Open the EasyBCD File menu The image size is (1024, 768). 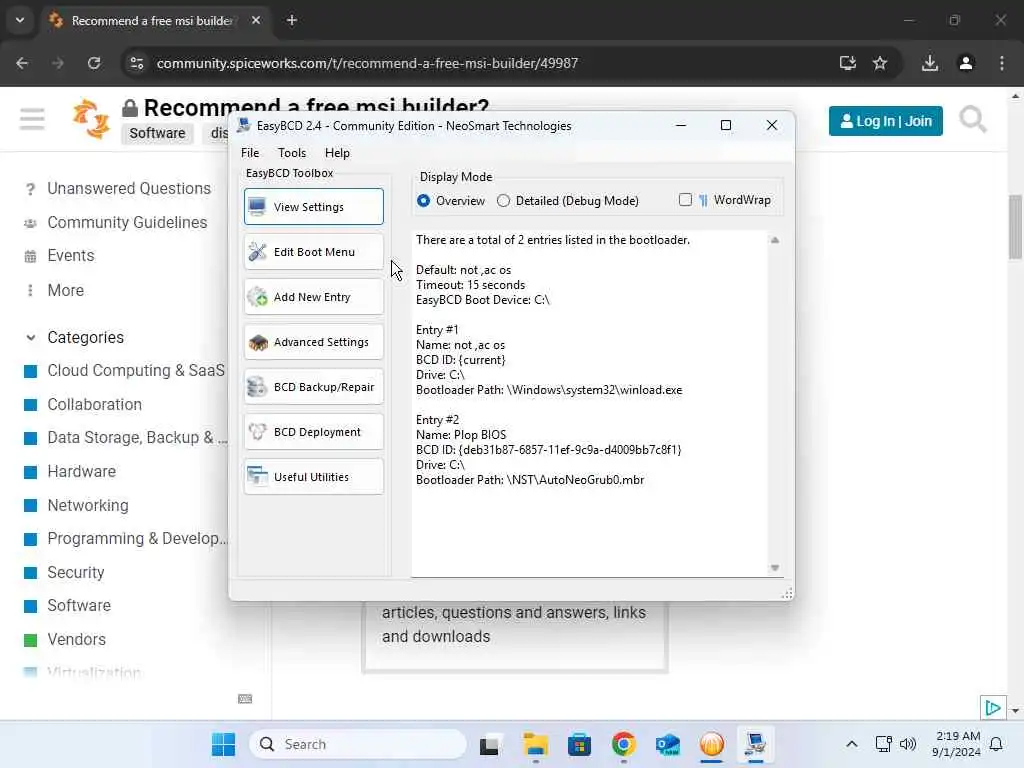250,152
